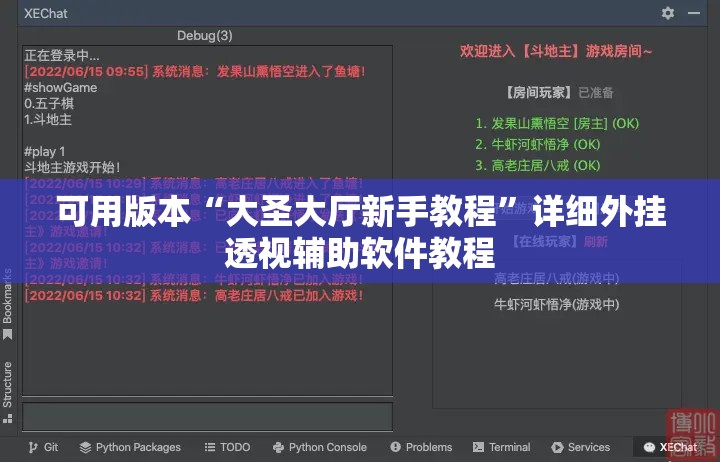Open XEChat panel settings gear
720x462 pixels.
(x=668, y=13)
